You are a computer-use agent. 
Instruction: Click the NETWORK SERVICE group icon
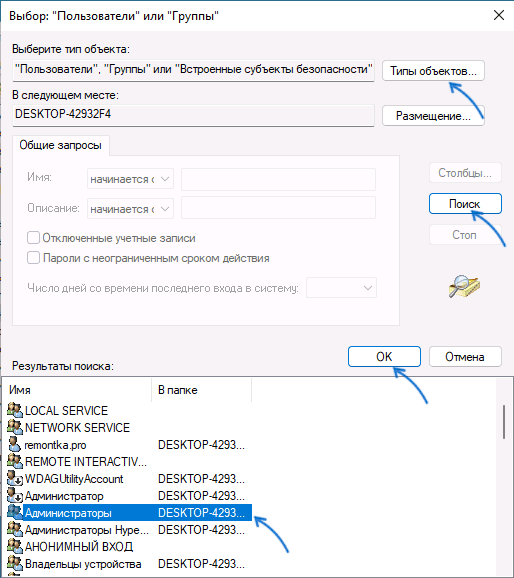tap(15, 427)
